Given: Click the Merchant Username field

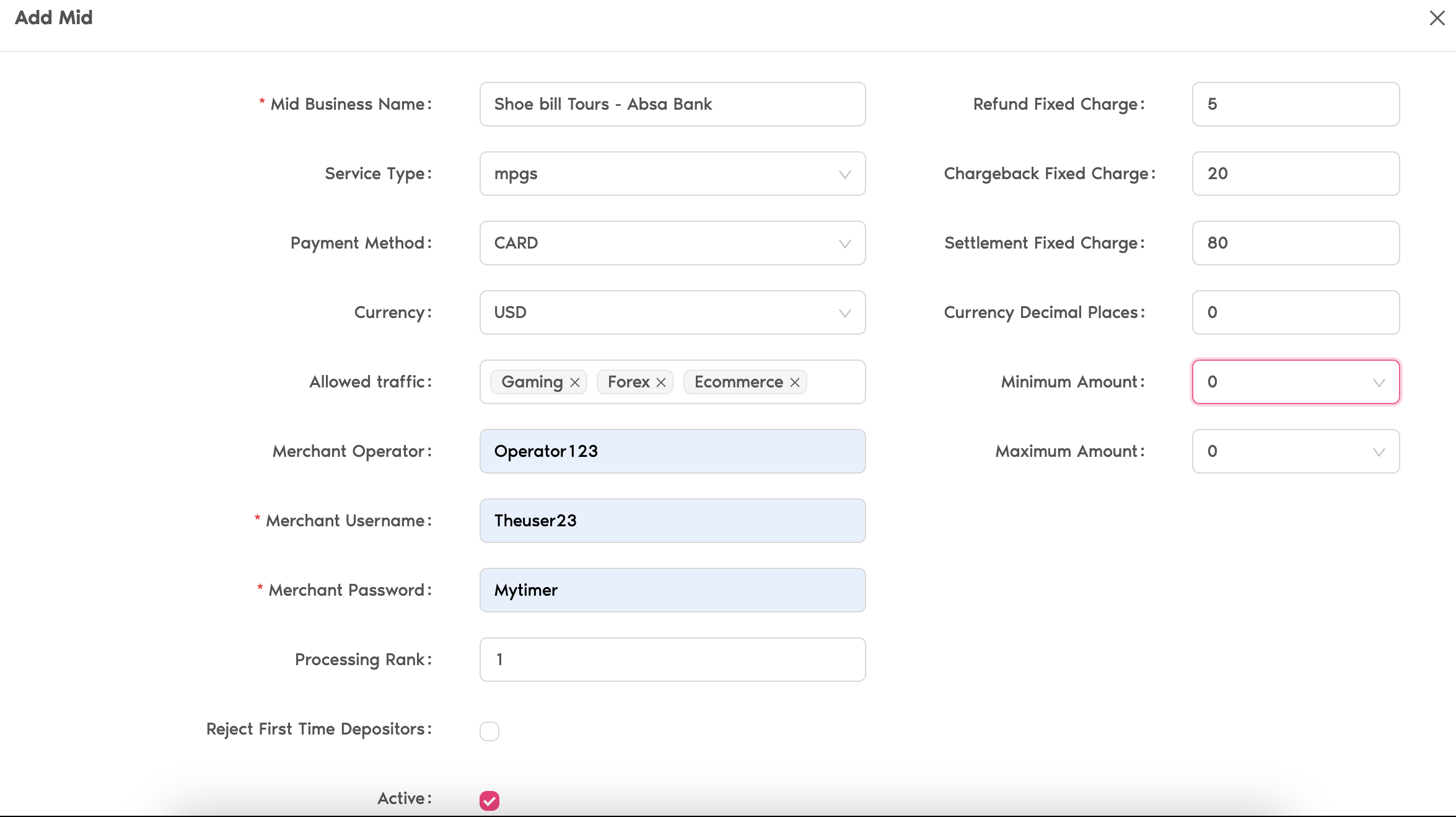Looking at the screenshot, I should tap(672, 521).
